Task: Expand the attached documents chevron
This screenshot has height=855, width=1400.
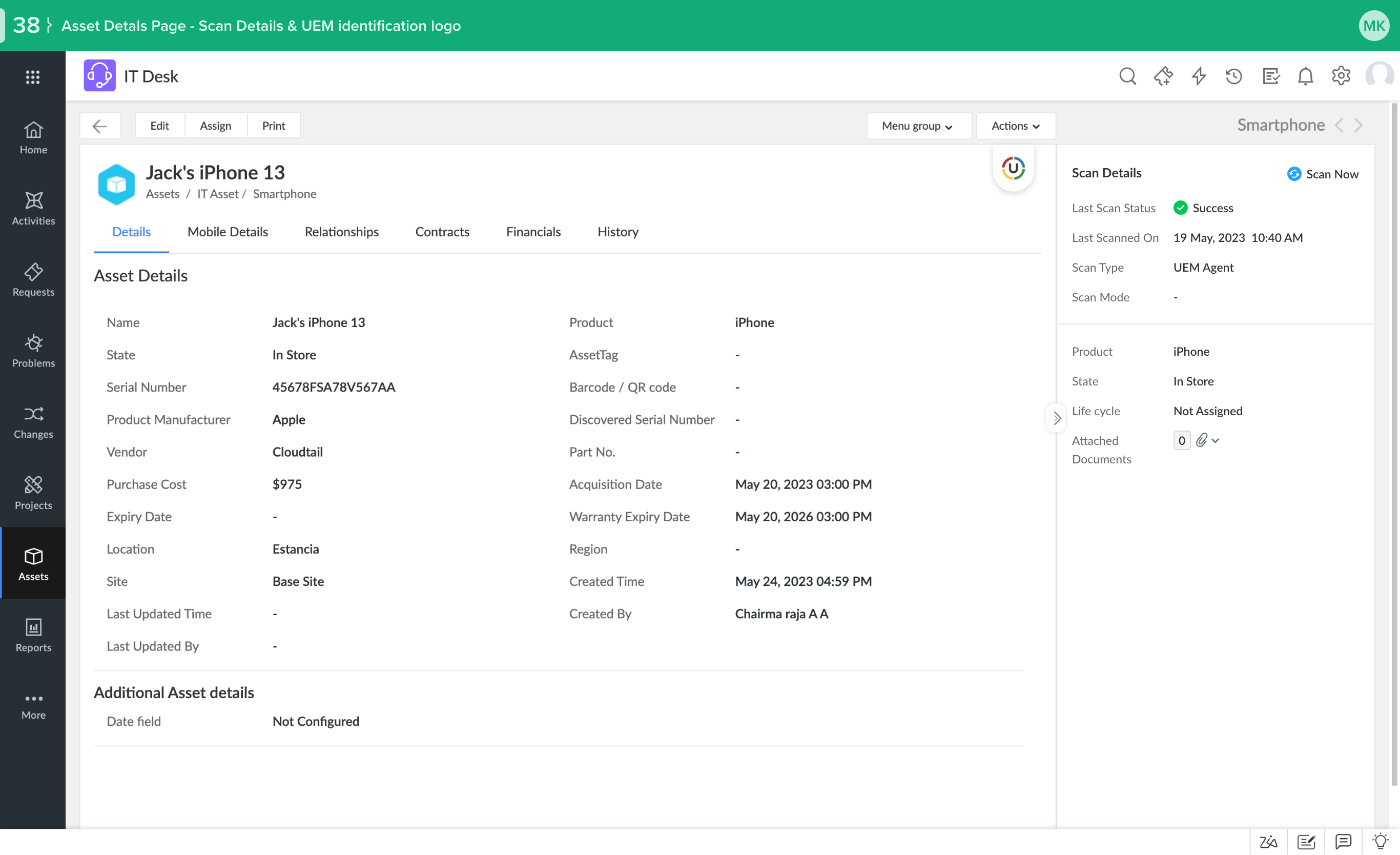Action: [1216, 441]
